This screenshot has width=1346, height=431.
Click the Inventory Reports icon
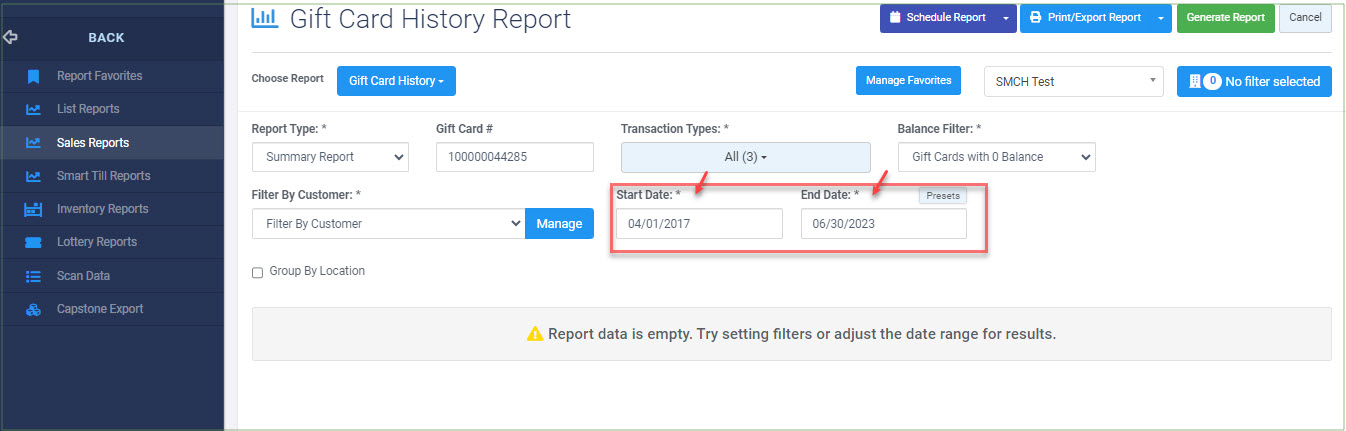34,209
